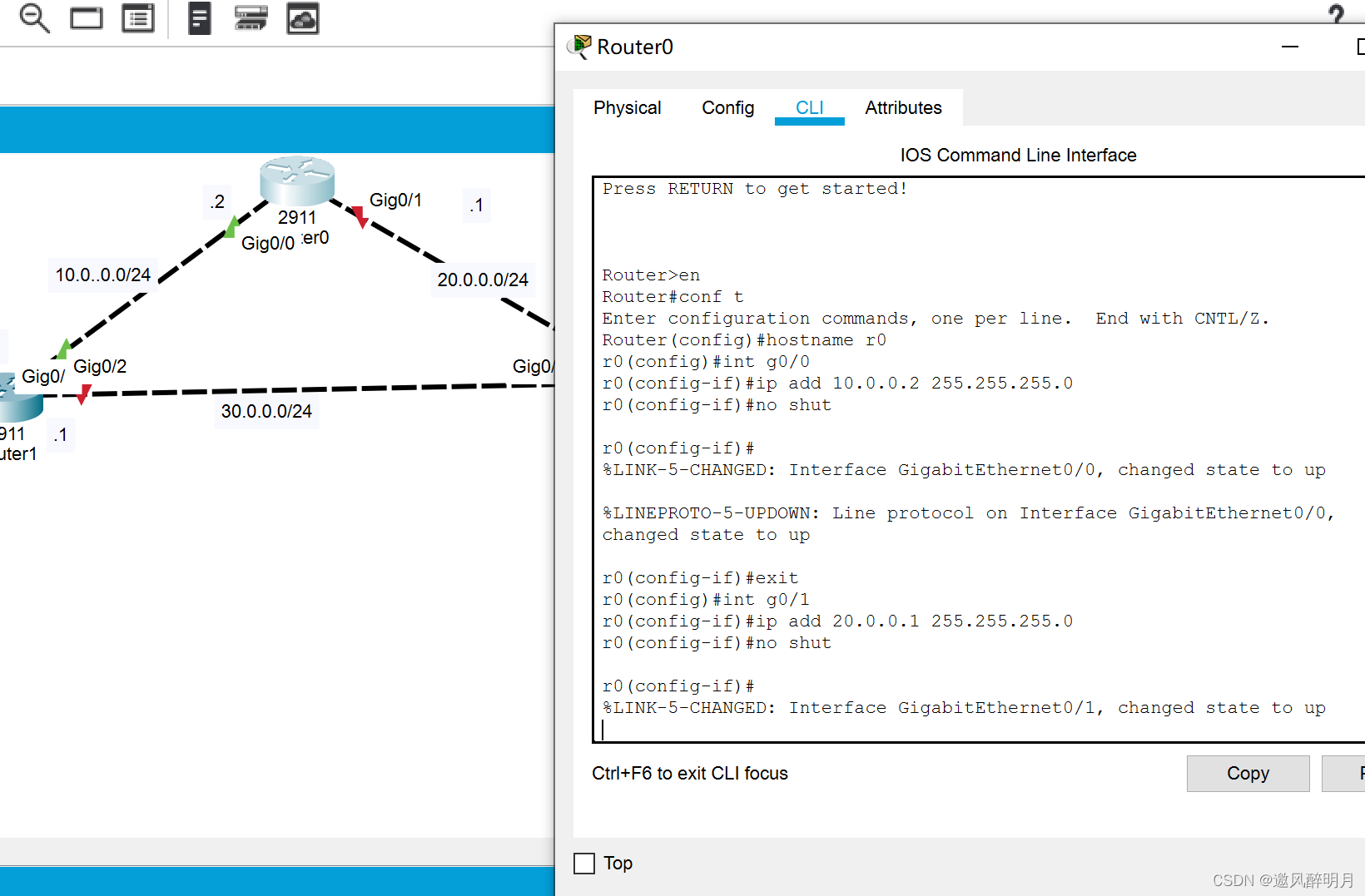Click the 20.0.0.0/24 network label
Viewport: 1365px width, 896px height.
[483, 280]
